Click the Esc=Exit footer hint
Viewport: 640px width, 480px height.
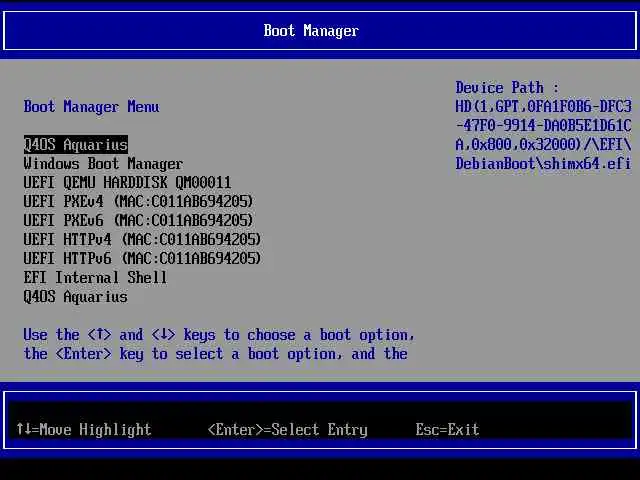(x=447, y=429)
